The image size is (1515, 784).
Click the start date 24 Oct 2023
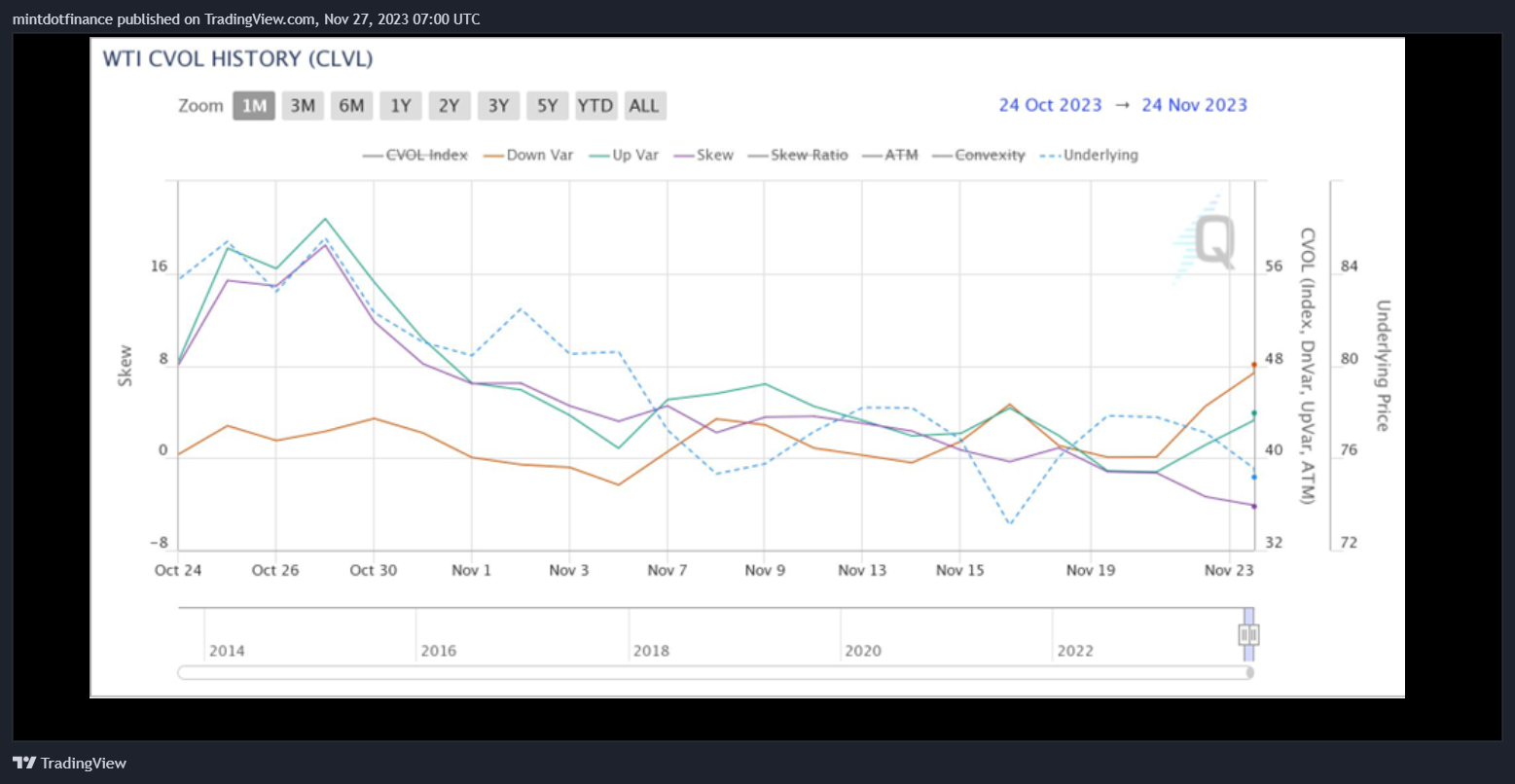pos(1051,105)
